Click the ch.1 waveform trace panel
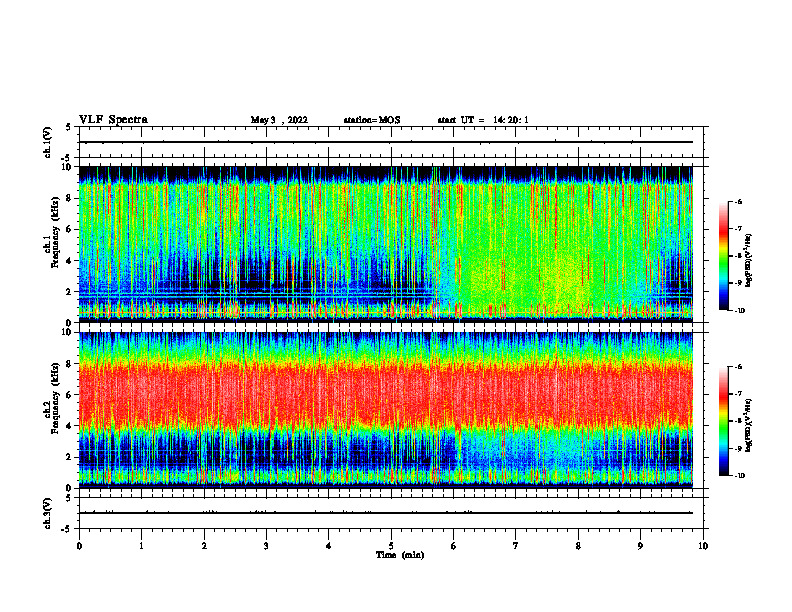Viewport: 792px width, 612px height. pyautogui.click(x=391, y=142)
